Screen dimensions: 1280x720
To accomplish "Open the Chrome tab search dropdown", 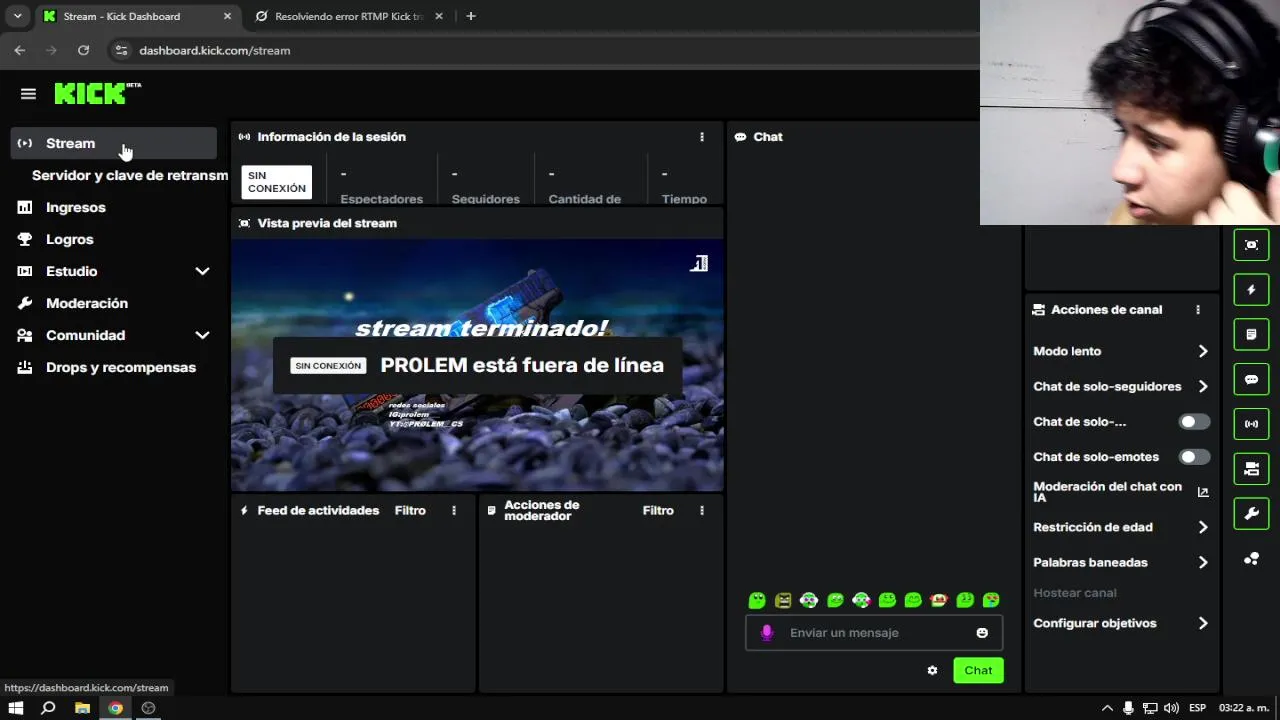I will coord(17,16).
